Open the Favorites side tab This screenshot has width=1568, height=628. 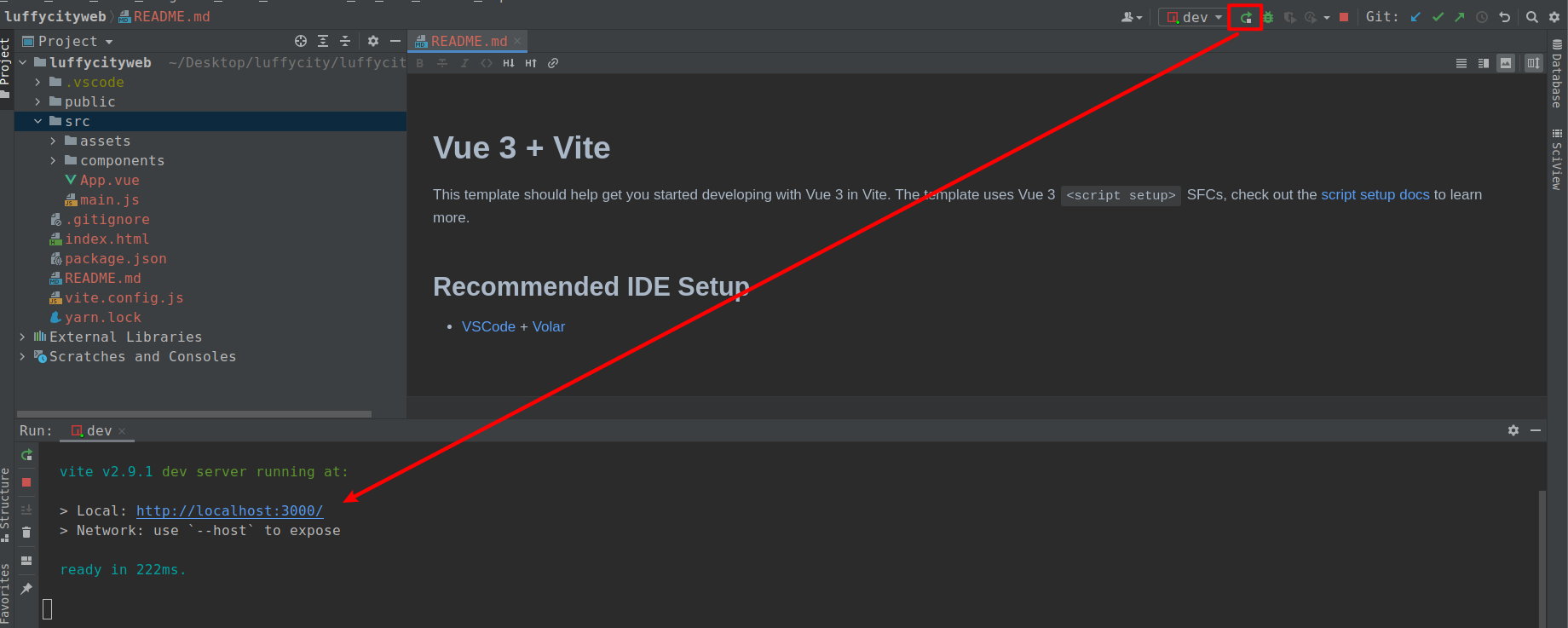click(x=6, y=595)
